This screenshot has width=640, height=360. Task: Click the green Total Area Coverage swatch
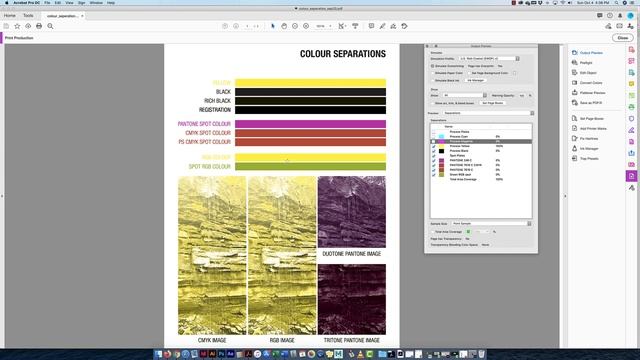(x=469, y=232)
